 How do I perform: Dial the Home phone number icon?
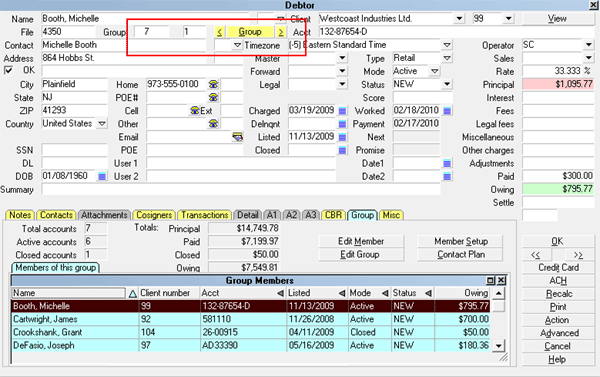tap(213, 84)
